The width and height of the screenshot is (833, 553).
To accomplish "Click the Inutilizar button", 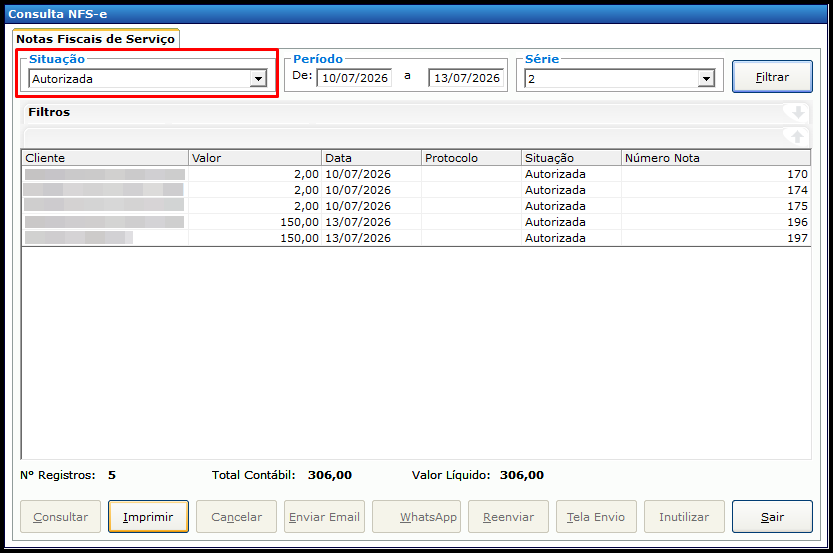I will 684,516.
